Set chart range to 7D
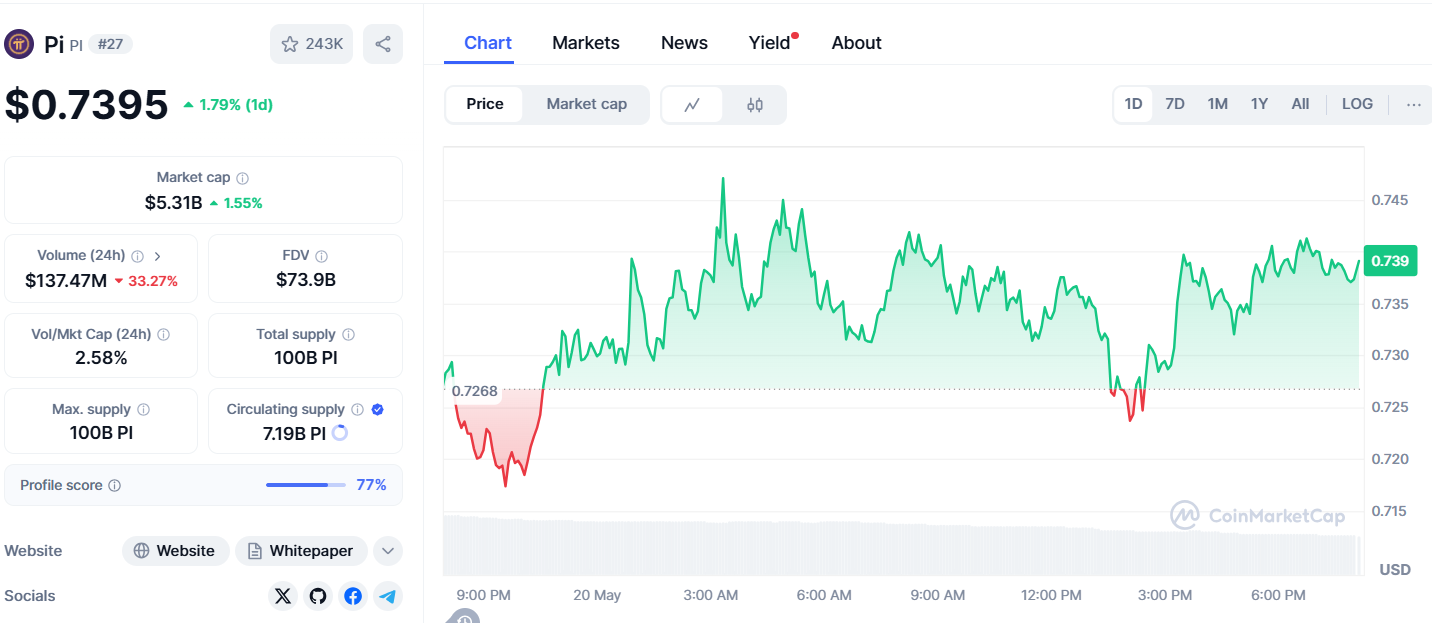Viewport: 1432px width, 623px height. coord(1175,104)
